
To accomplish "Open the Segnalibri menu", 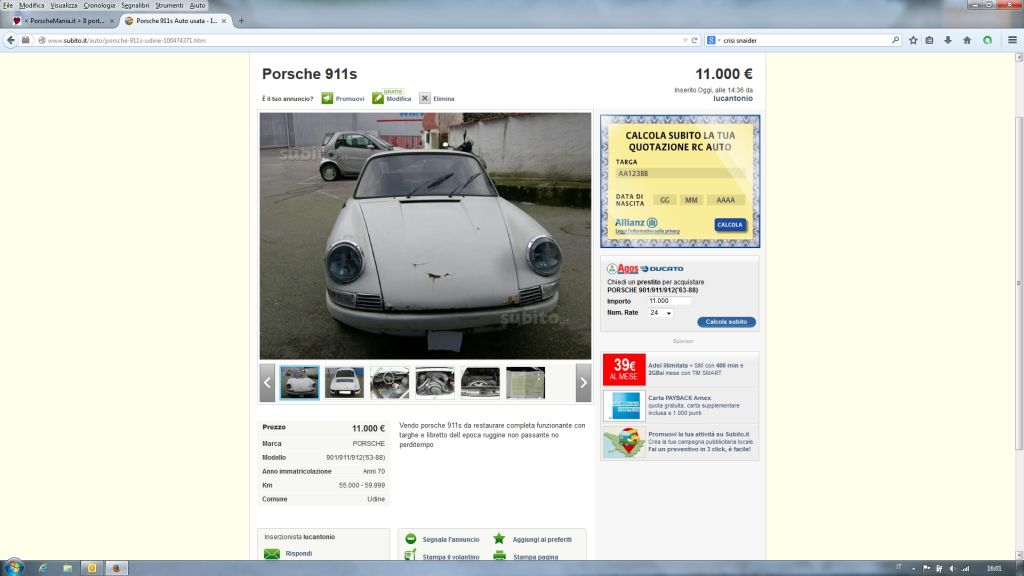I will point(135,5).
